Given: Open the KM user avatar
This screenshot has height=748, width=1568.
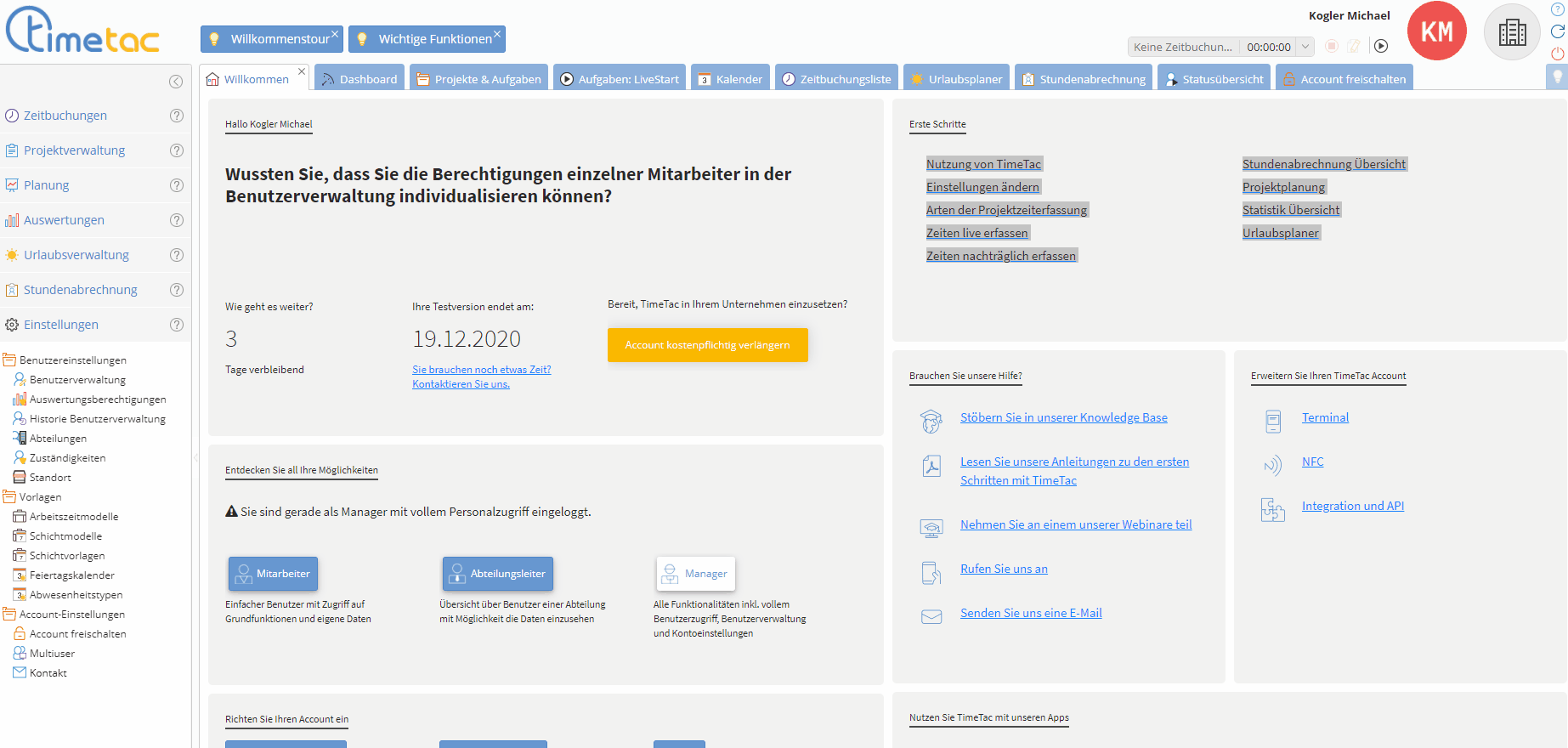Looking at the screenshot, I should pyautogui.click(x=1436, y=32).
